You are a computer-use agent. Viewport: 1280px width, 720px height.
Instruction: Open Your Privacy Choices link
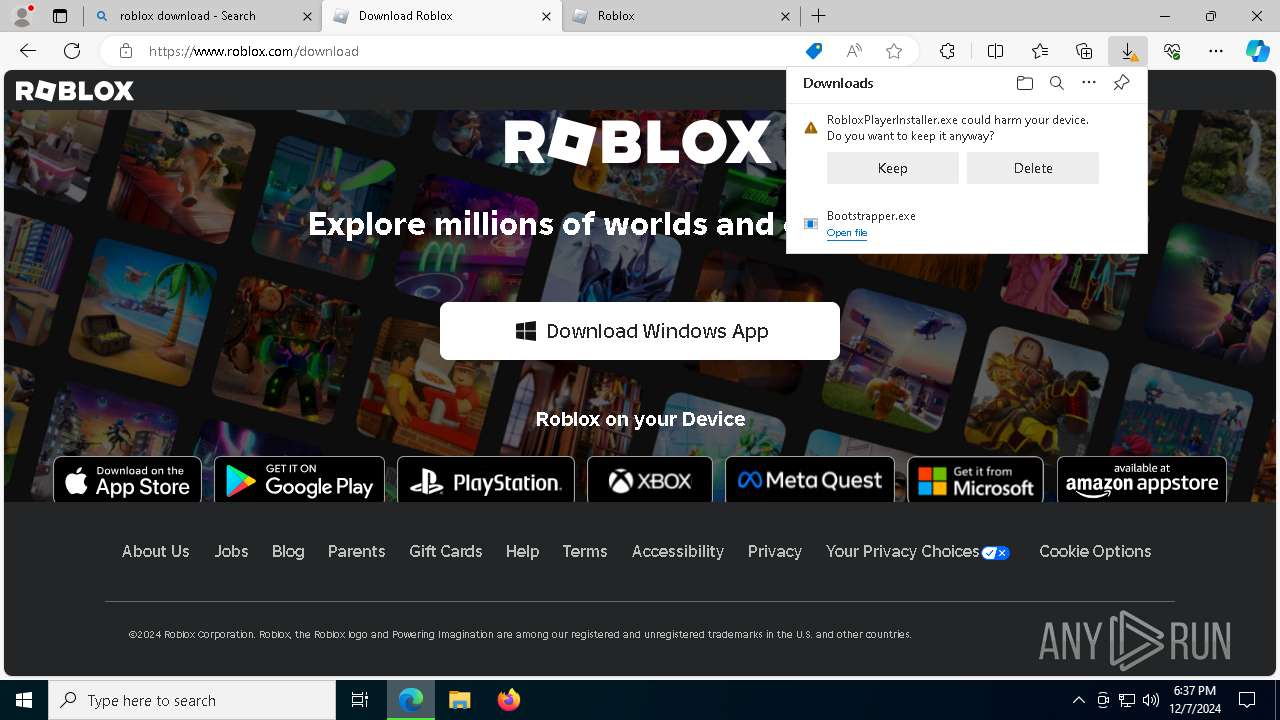[x=918, y=551]
